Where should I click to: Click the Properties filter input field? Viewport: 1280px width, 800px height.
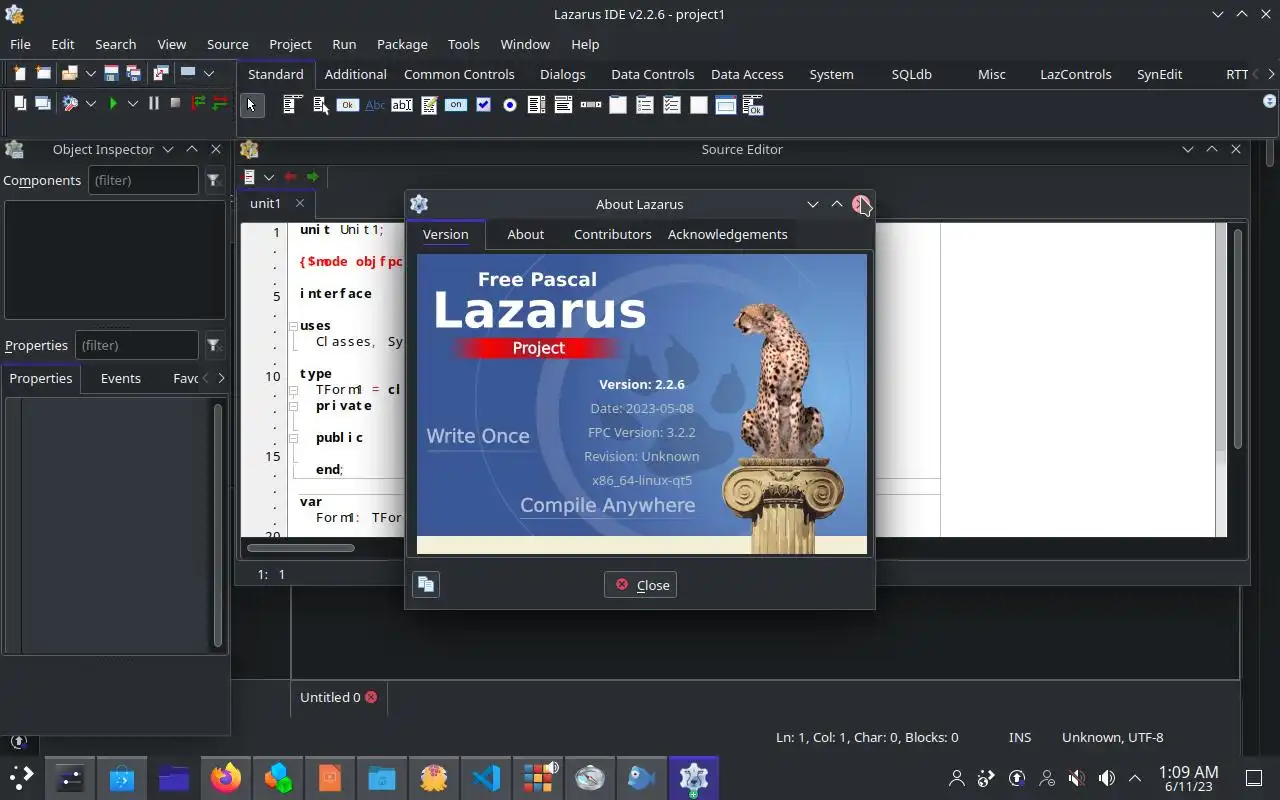tap(137, 345)
